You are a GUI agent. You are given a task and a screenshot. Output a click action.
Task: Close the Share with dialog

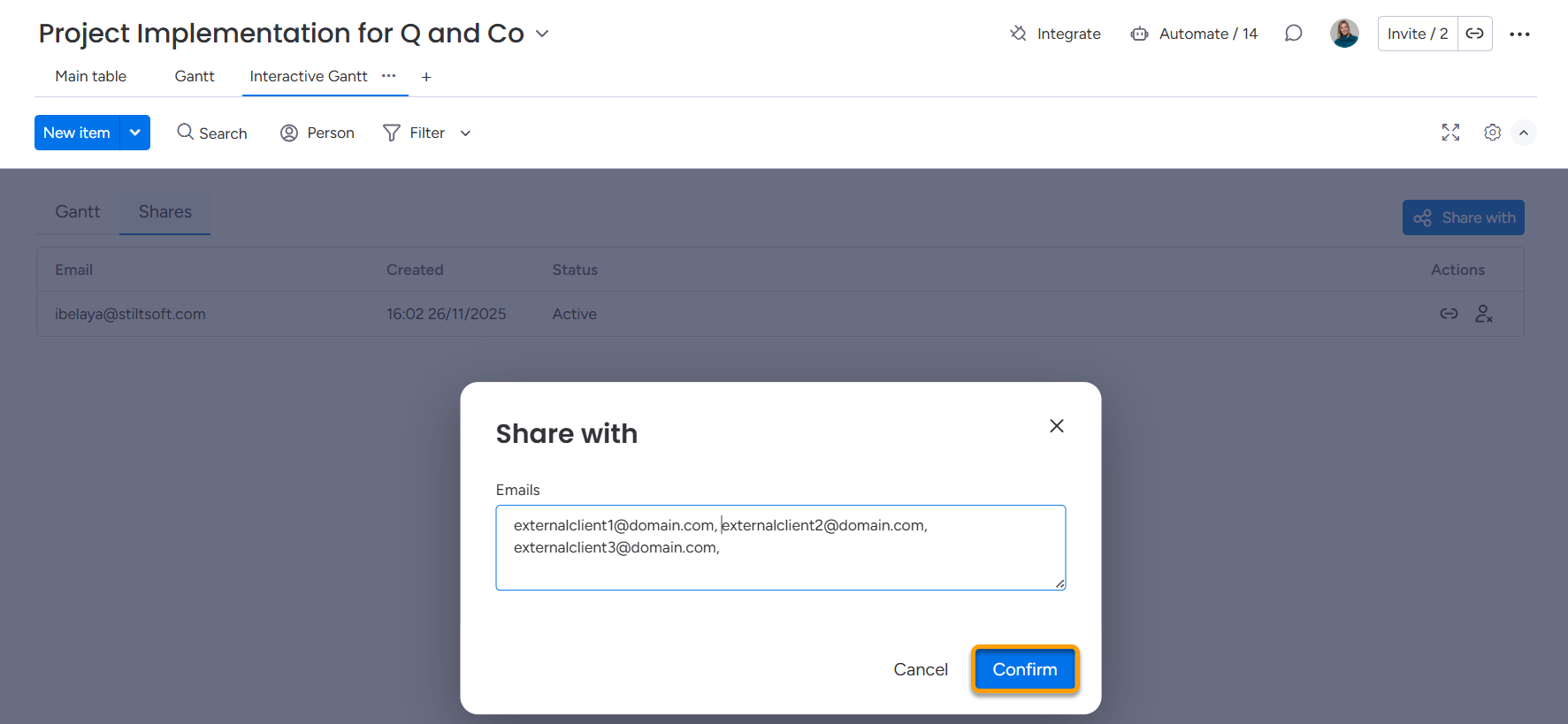(x=1056, y=426)
